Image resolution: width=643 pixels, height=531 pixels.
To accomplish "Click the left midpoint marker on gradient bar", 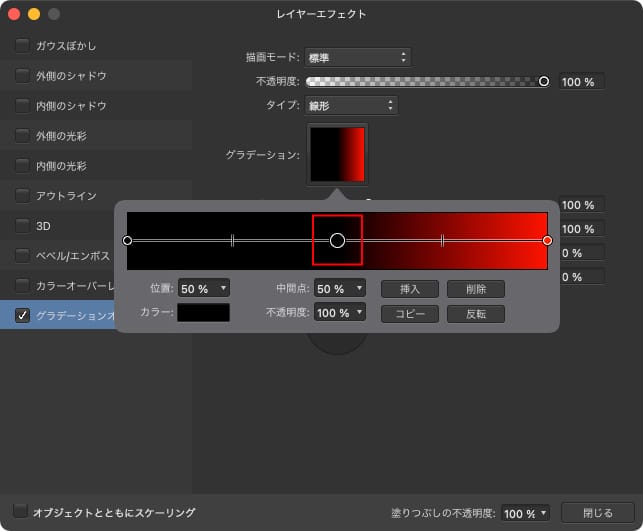I will 232,241.
